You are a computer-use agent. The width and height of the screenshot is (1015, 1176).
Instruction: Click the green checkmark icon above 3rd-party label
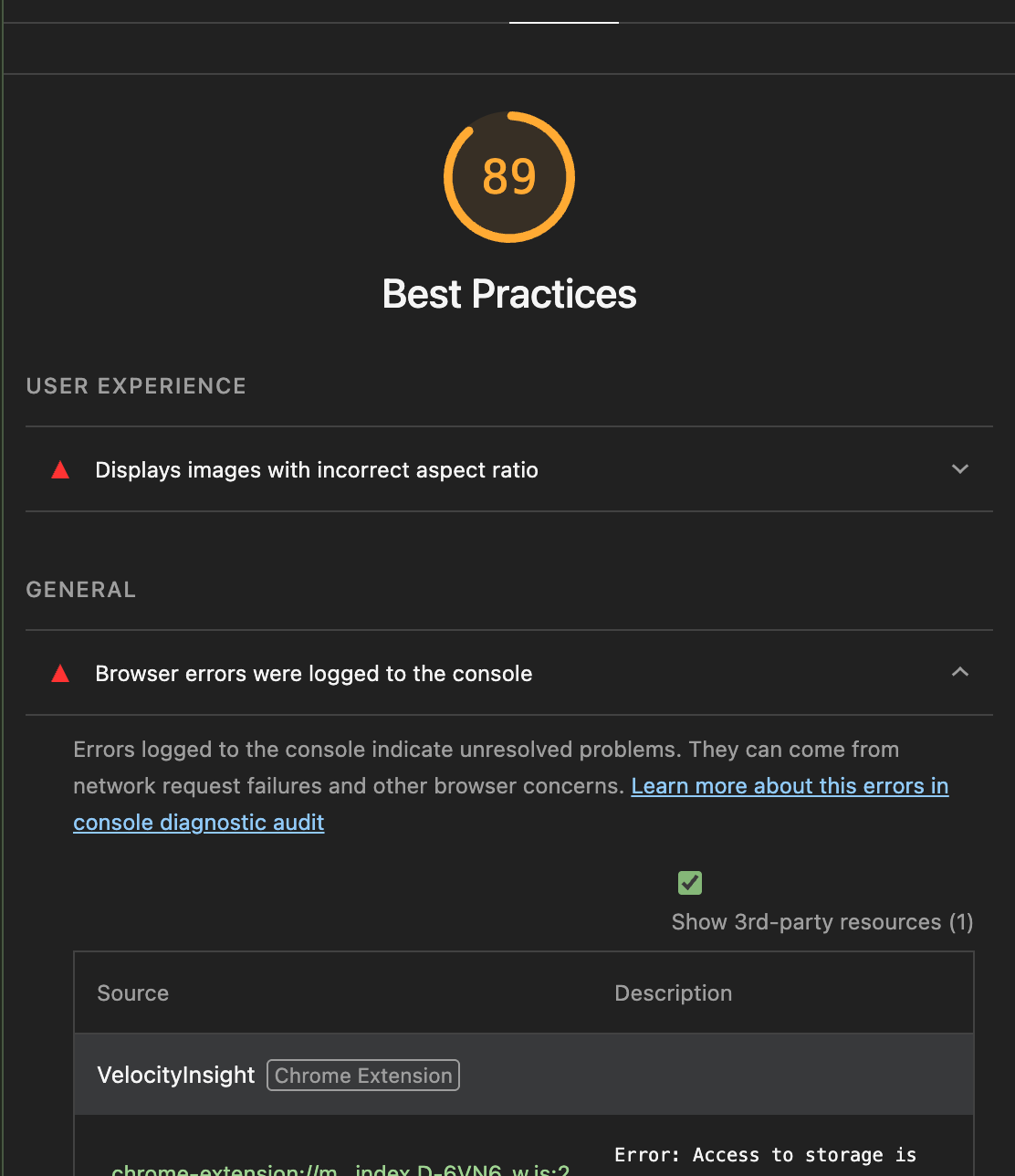pos(689,882)
